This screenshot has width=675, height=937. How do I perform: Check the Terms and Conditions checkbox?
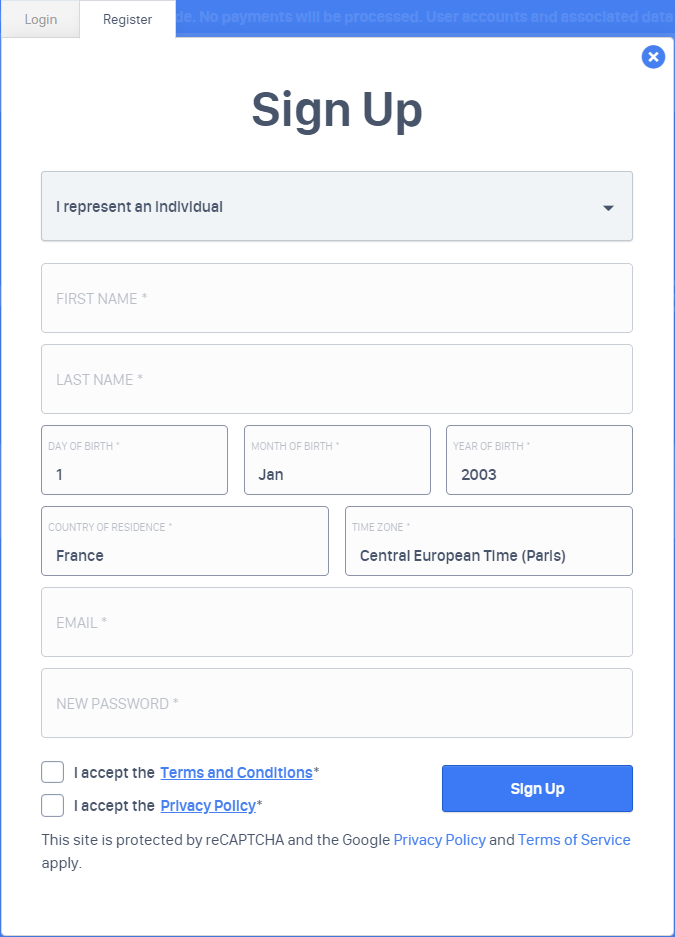coord(53,772)
